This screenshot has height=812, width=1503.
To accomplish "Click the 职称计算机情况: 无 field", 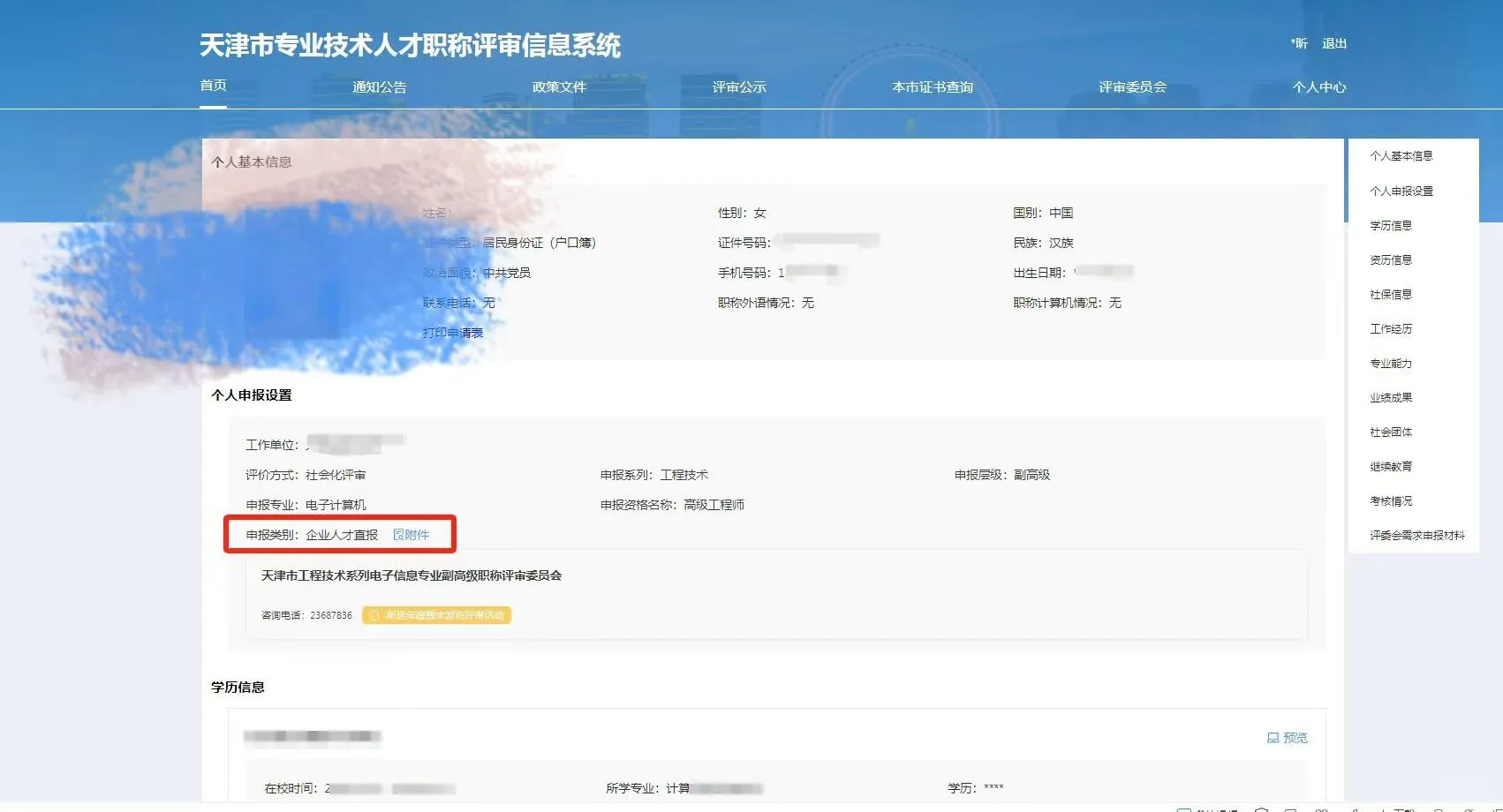I will (x=1067, y=303).
